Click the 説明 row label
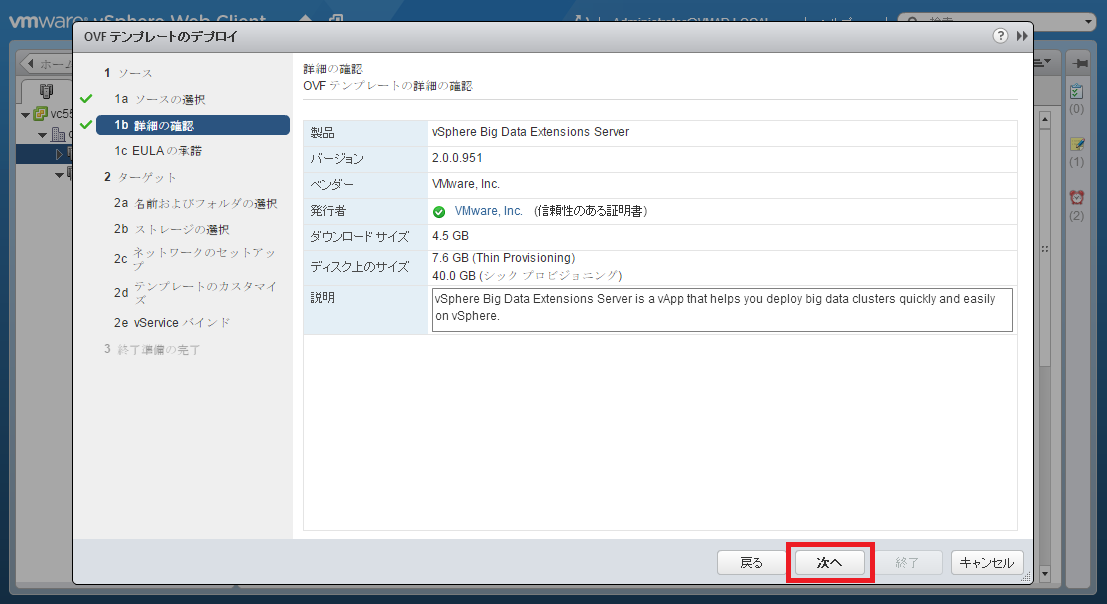The height and width of the screenshot is (604, 1107). pyautogui.click(x=323, y=298)
